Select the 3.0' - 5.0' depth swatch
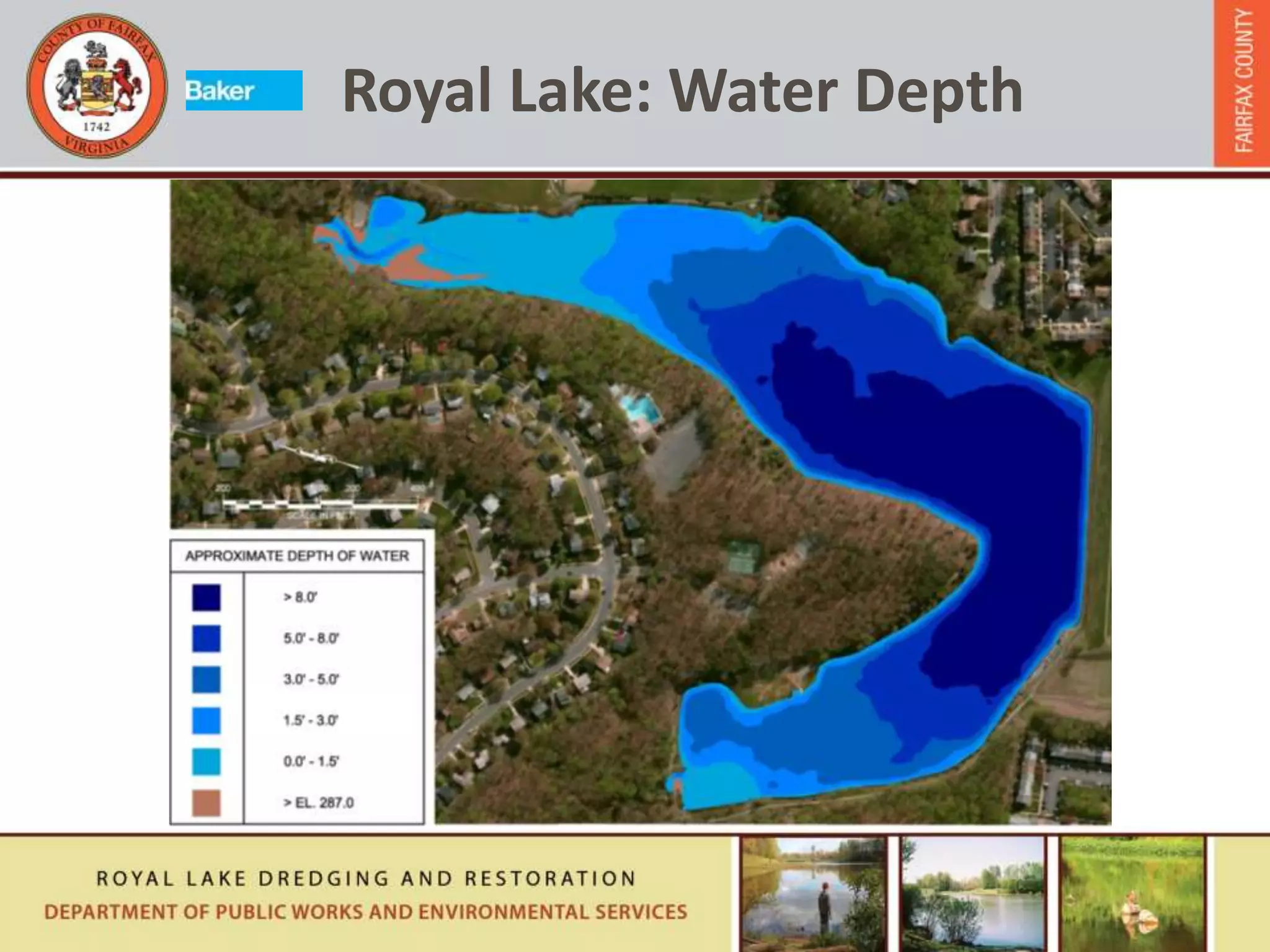 pyautogui.click(x=206, y=679)
